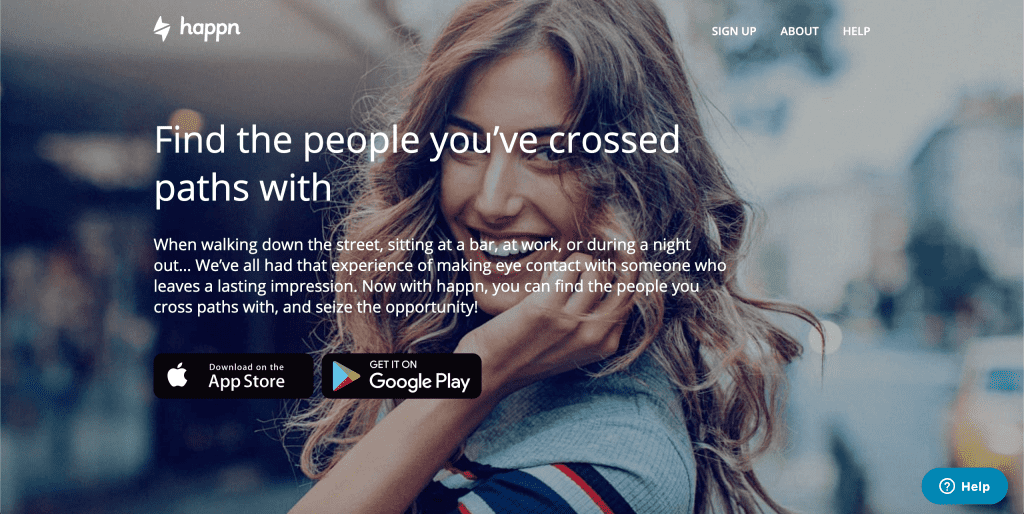Open the blue Help chat widget
This screenshot has width=1024, height=514.
pyautogui.click(x=965, y=486)
